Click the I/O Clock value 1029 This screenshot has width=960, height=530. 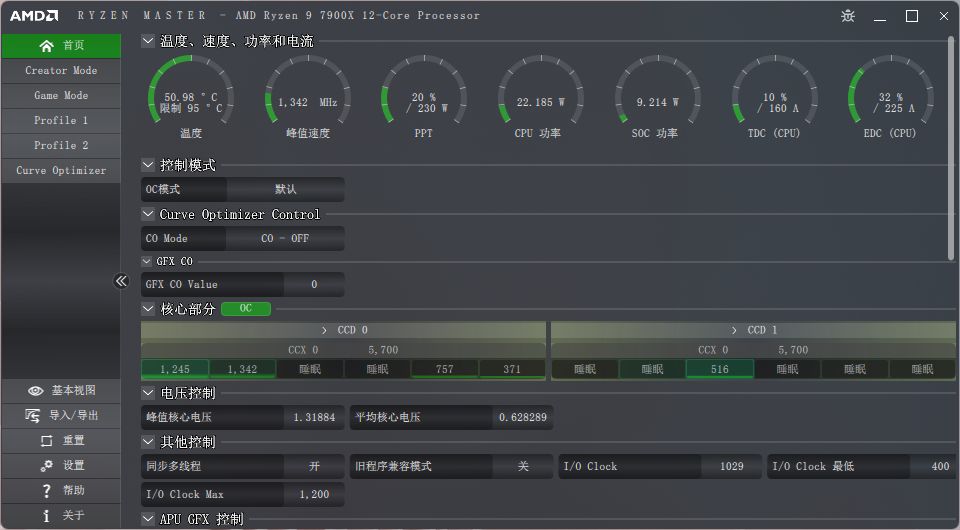point(732,466)
